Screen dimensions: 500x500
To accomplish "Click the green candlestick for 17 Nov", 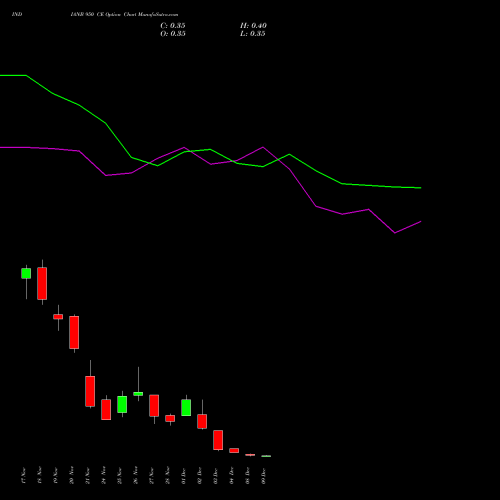I will (x=26, y=273).
